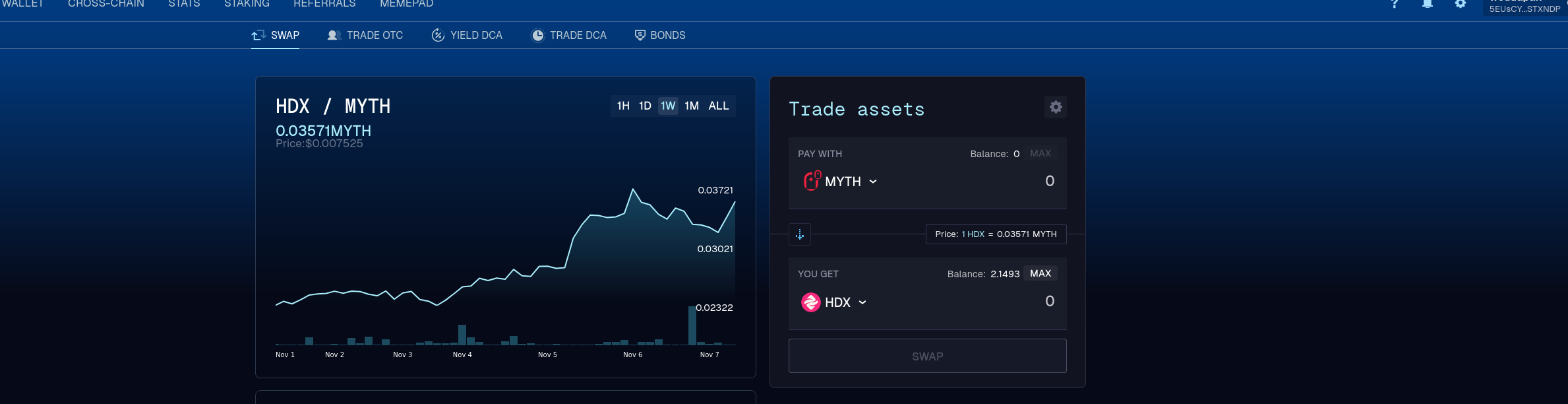This screenshot has width=1568, height=404.
Task: Expand the HDX asset dropdown
Action: pyautogui.click(x=862, y=302)
